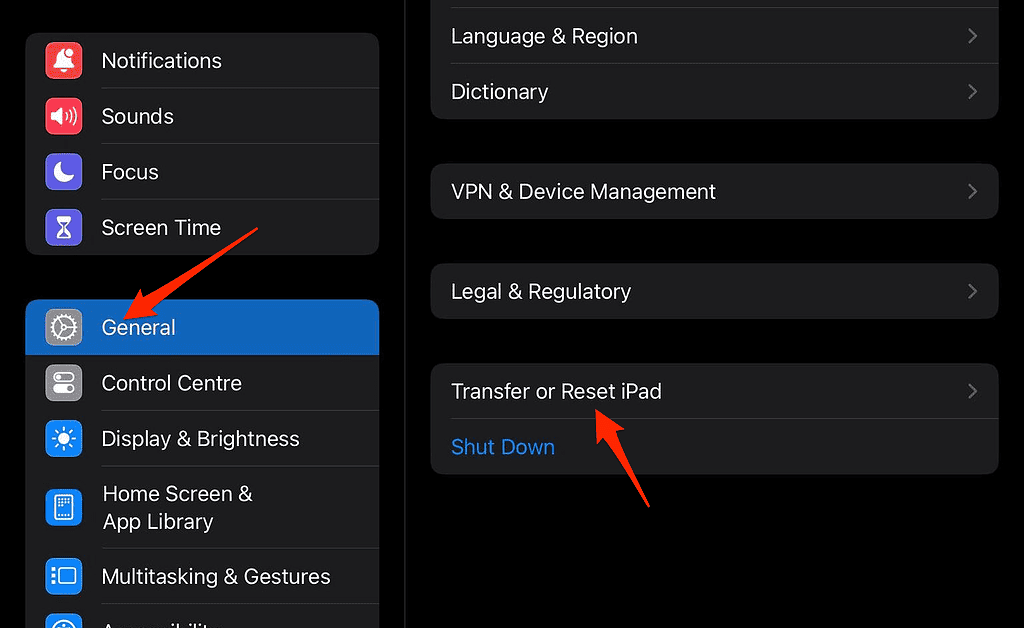
Task: Tap the Shut Down option
Action: (503, 447)
